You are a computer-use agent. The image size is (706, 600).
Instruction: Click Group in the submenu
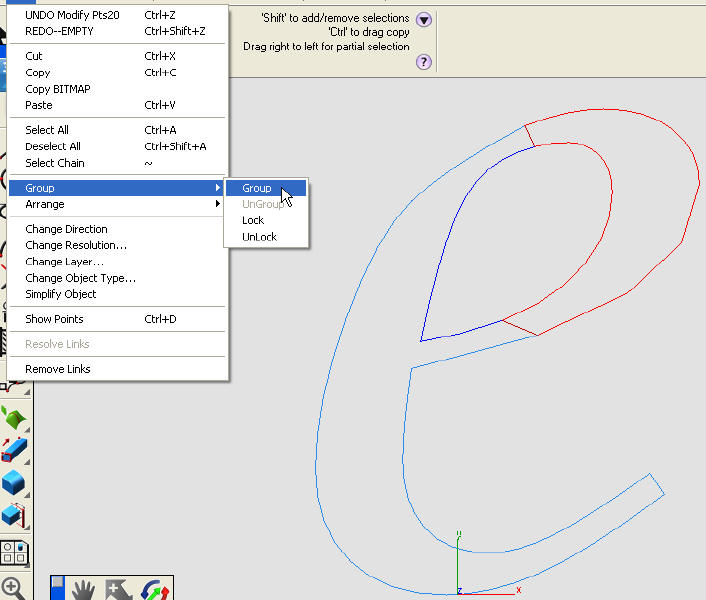[266, 188]
